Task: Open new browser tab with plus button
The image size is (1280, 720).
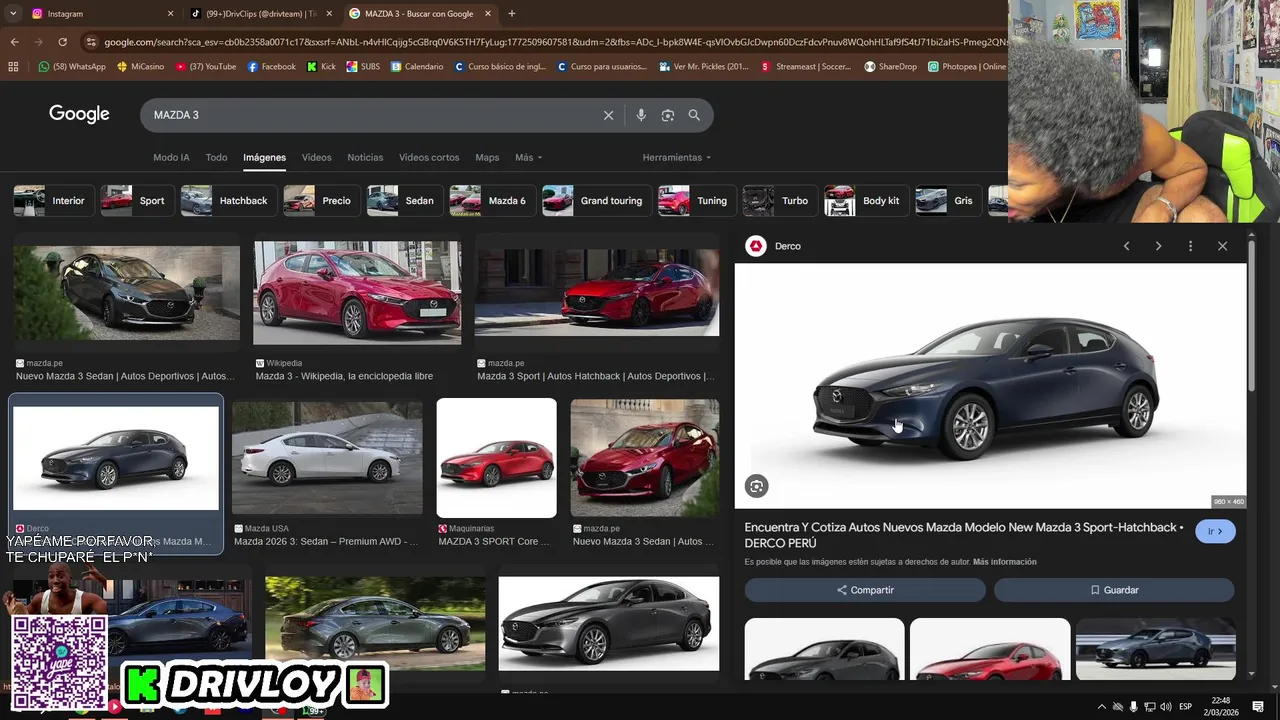Action: 512,14
